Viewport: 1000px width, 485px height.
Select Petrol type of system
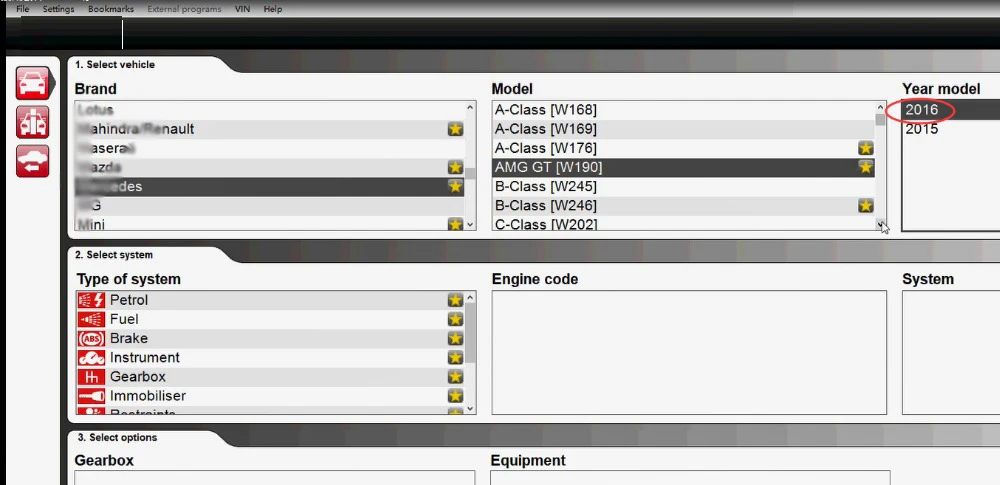271,300
